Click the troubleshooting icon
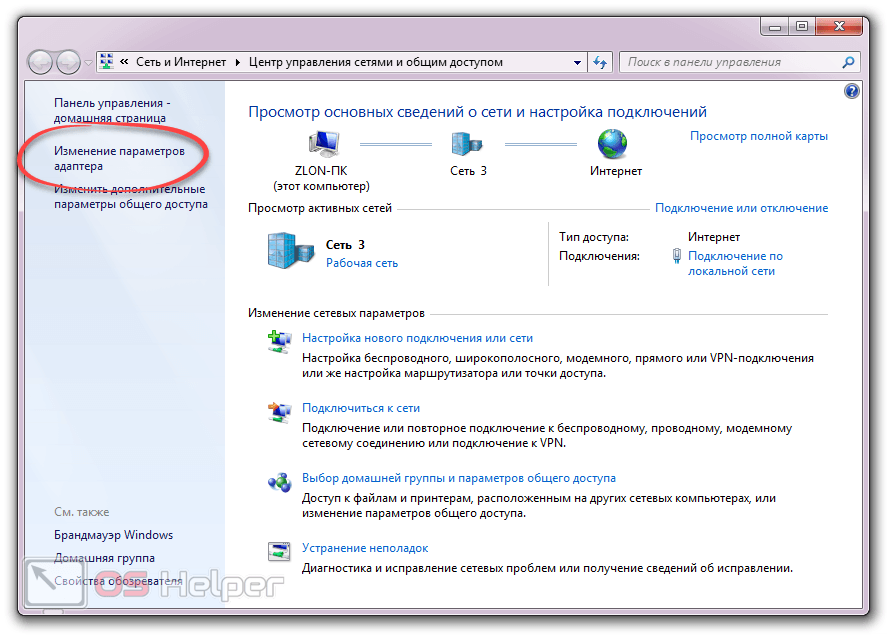 pyautogui.click(x=279, y=551)
